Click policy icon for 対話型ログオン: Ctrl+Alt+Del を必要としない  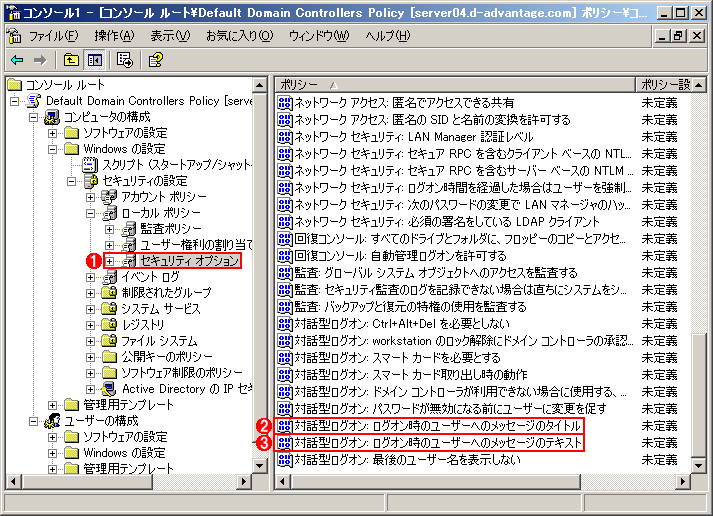(x=285, y=324)
